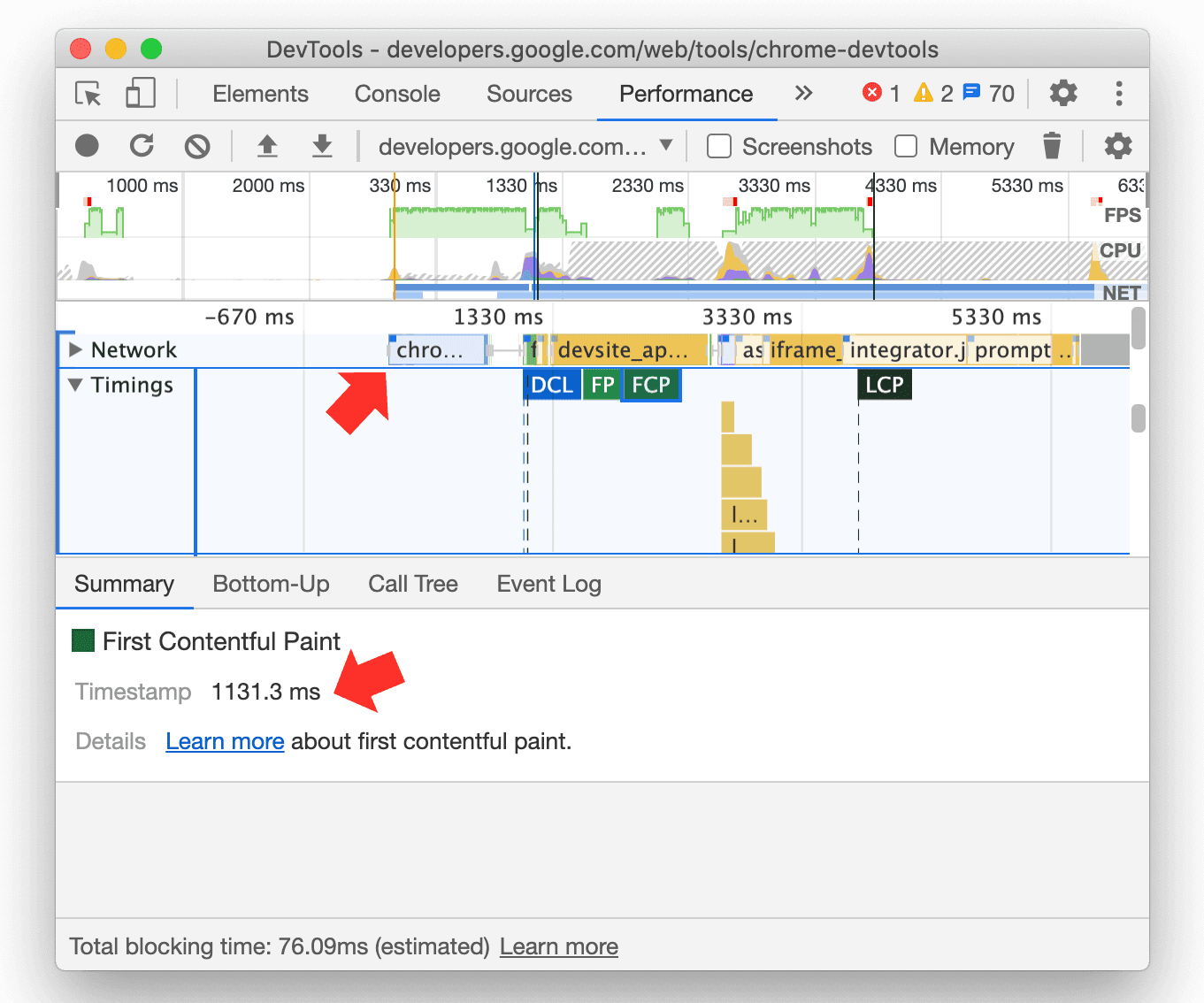Click the reload-and-record profile icon
This screenshot has width=1204, height=1003.
click(142, 146)
